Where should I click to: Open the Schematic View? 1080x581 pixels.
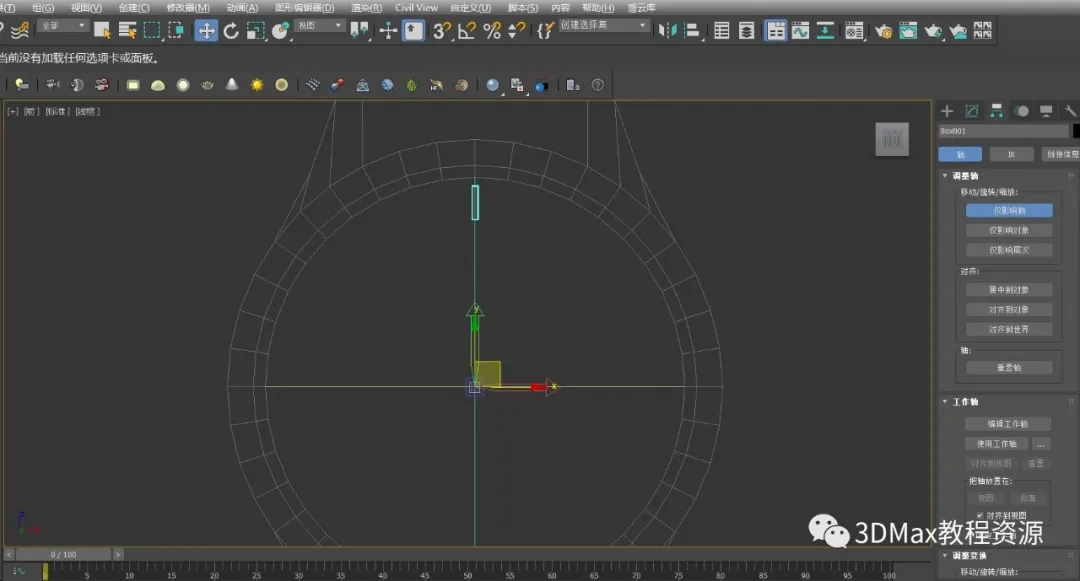point(825,30)
